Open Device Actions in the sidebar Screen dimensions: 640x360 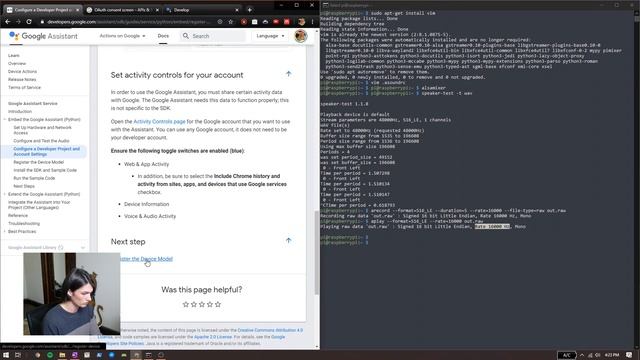pos(22,71)
